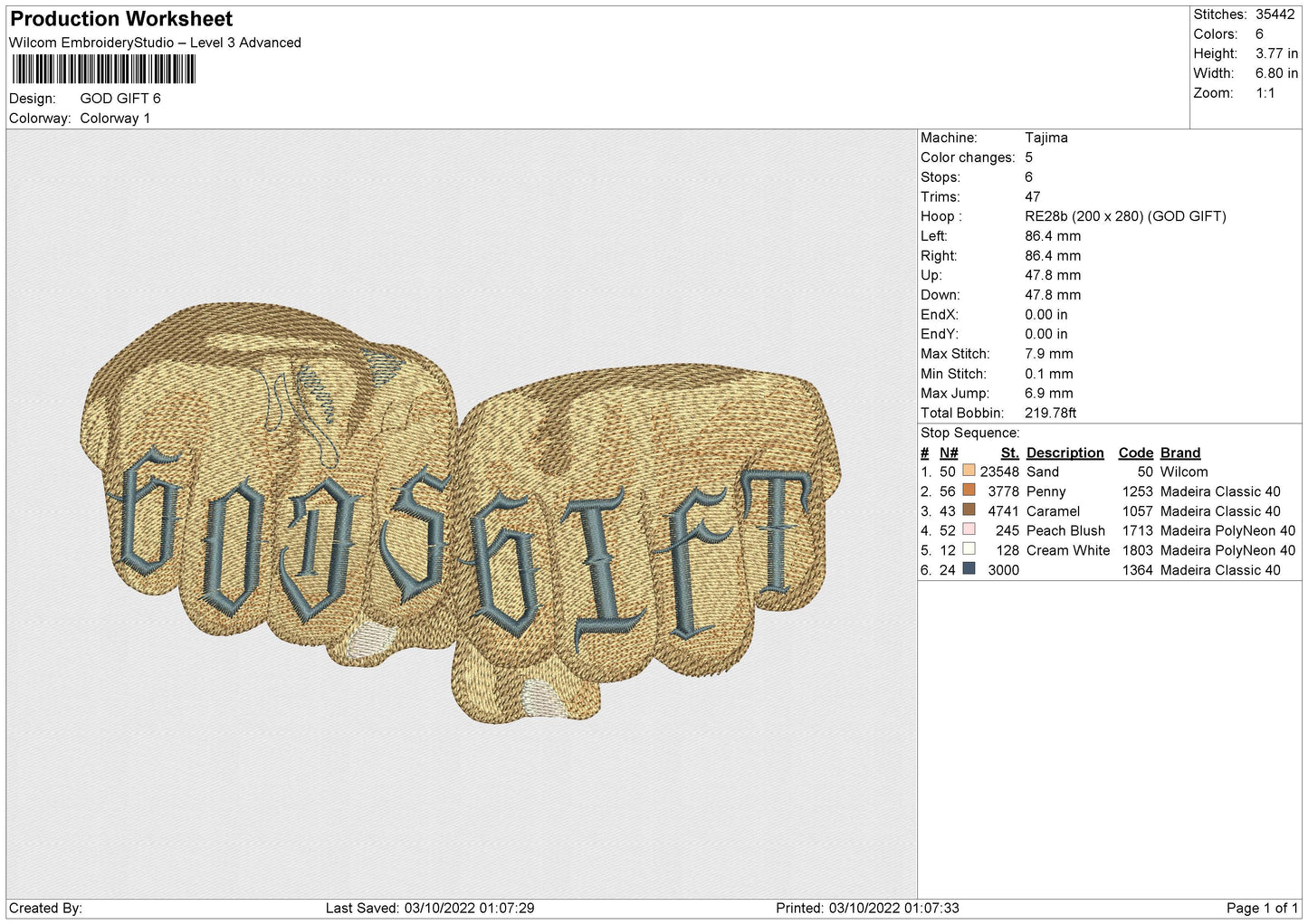The height and width of the screenshot is (924, 1308).
Task: Click the Max Jump value 6.9 mm
Action: tap(1049, 394)
